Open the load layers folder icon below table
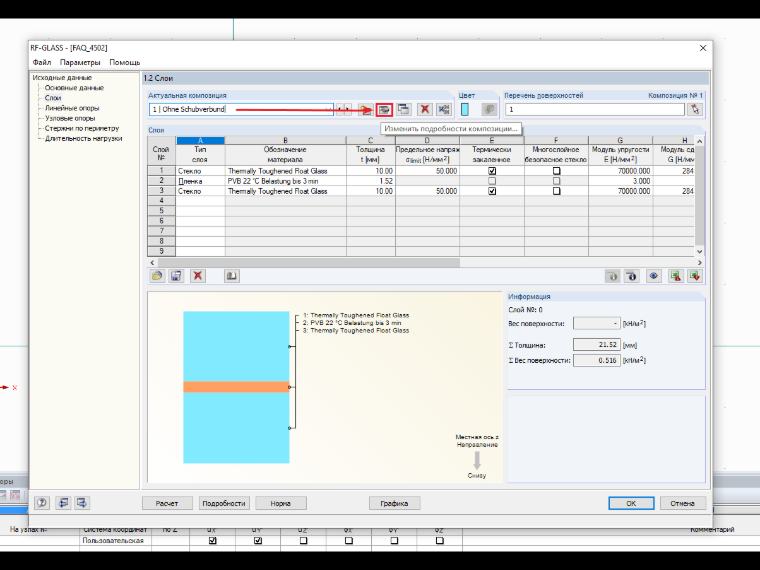Screen dimensions: 760x570 coord(157,276)
